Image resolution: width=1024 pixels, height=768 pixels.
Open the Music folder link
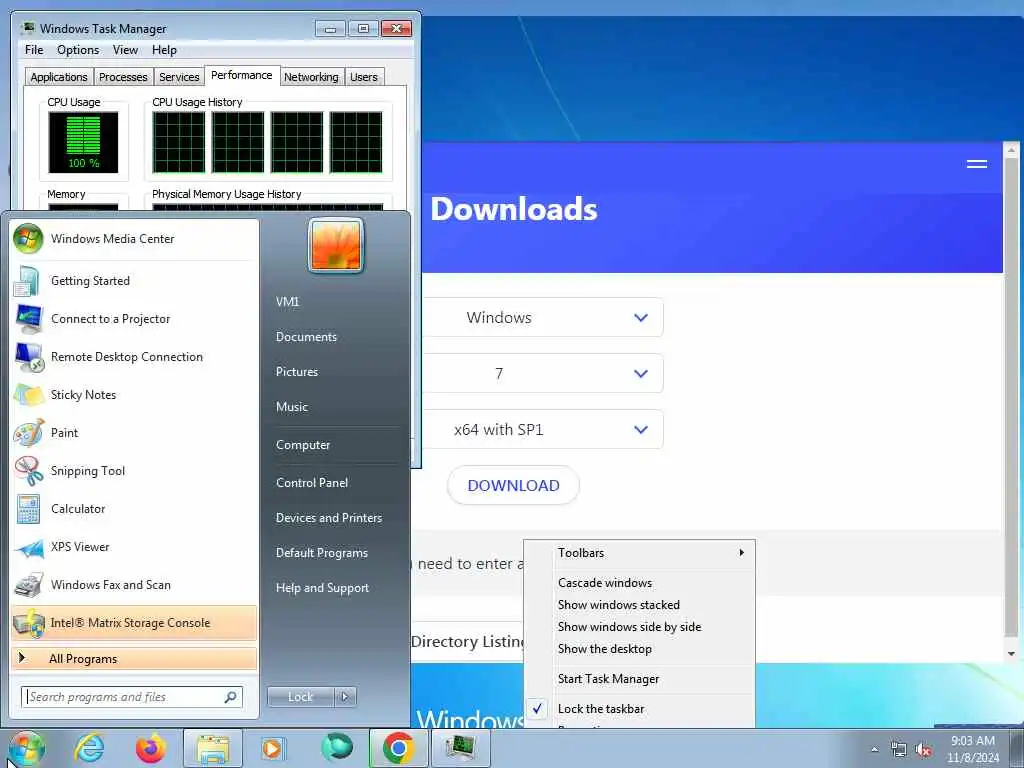pos(291,407)
